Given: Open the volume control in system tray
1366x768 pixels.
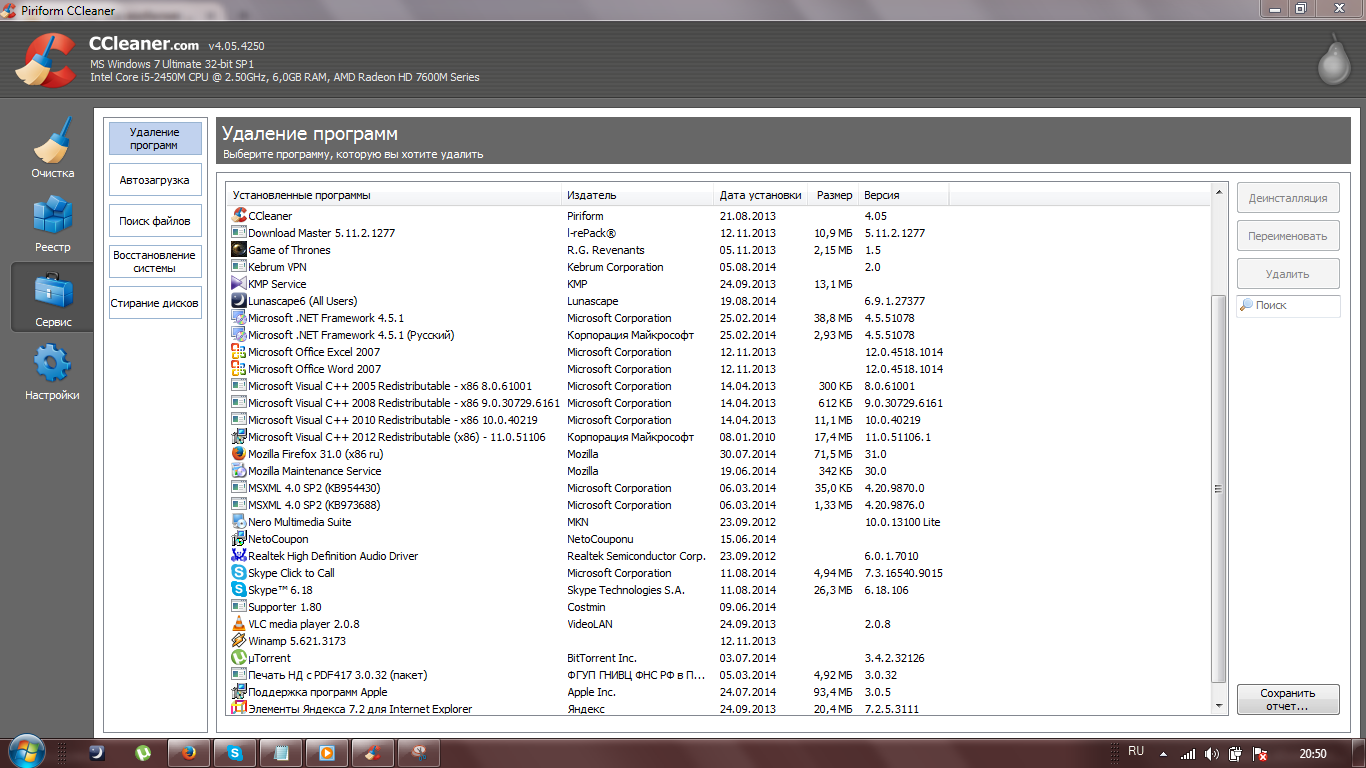Looking at the screenshot, I should (1211, 754).
